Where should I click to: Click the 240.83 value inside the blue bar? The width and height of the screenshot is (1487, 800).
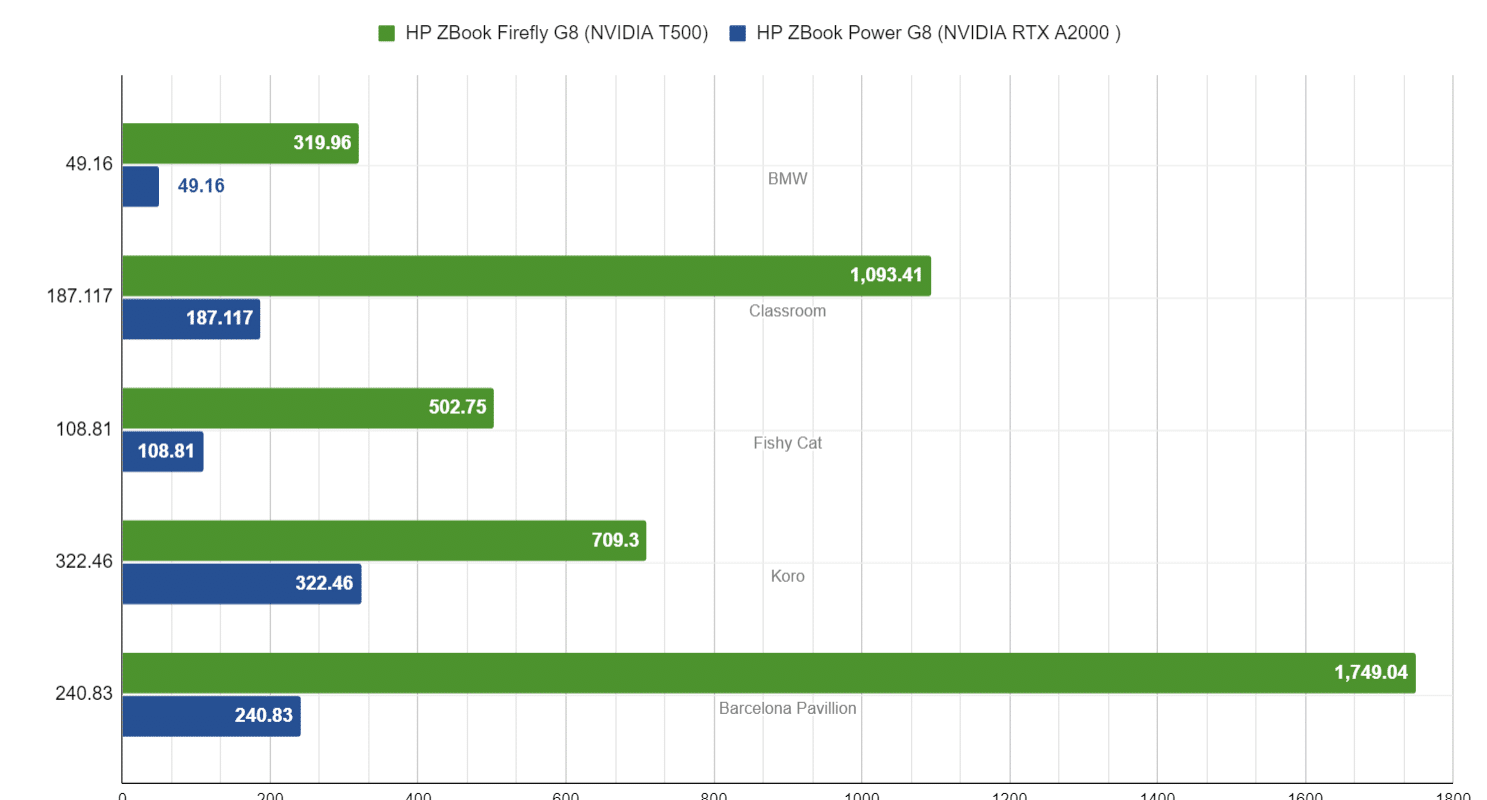click(x=264, y=716)
